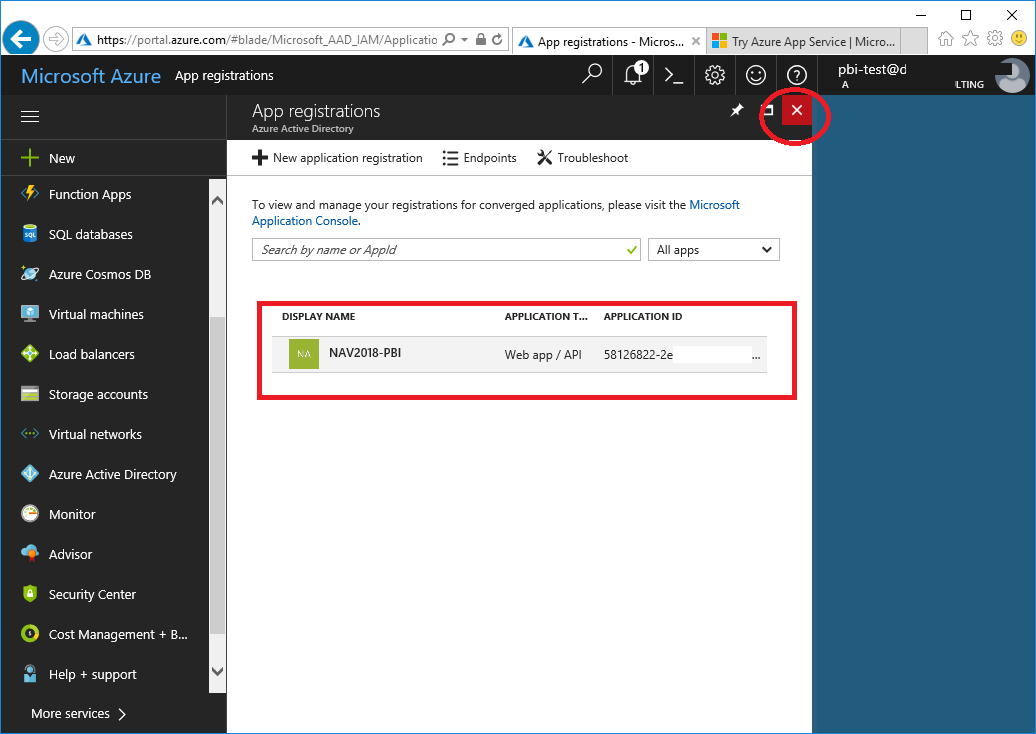Open the notifications bell
Viewport: 1036px width, 734px height.
tap(634, 75)
